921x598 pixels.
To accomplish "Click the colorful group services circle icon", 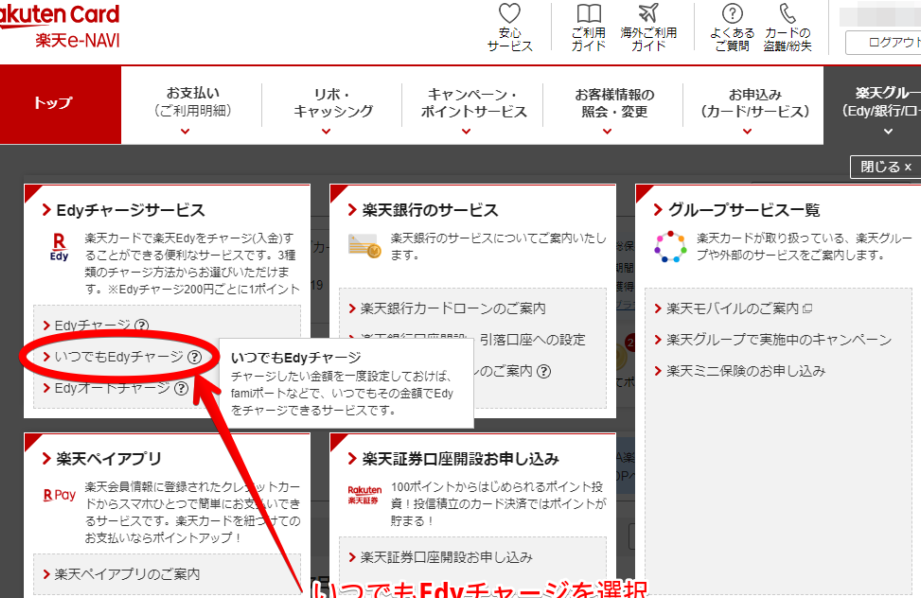I will [670, 247].
